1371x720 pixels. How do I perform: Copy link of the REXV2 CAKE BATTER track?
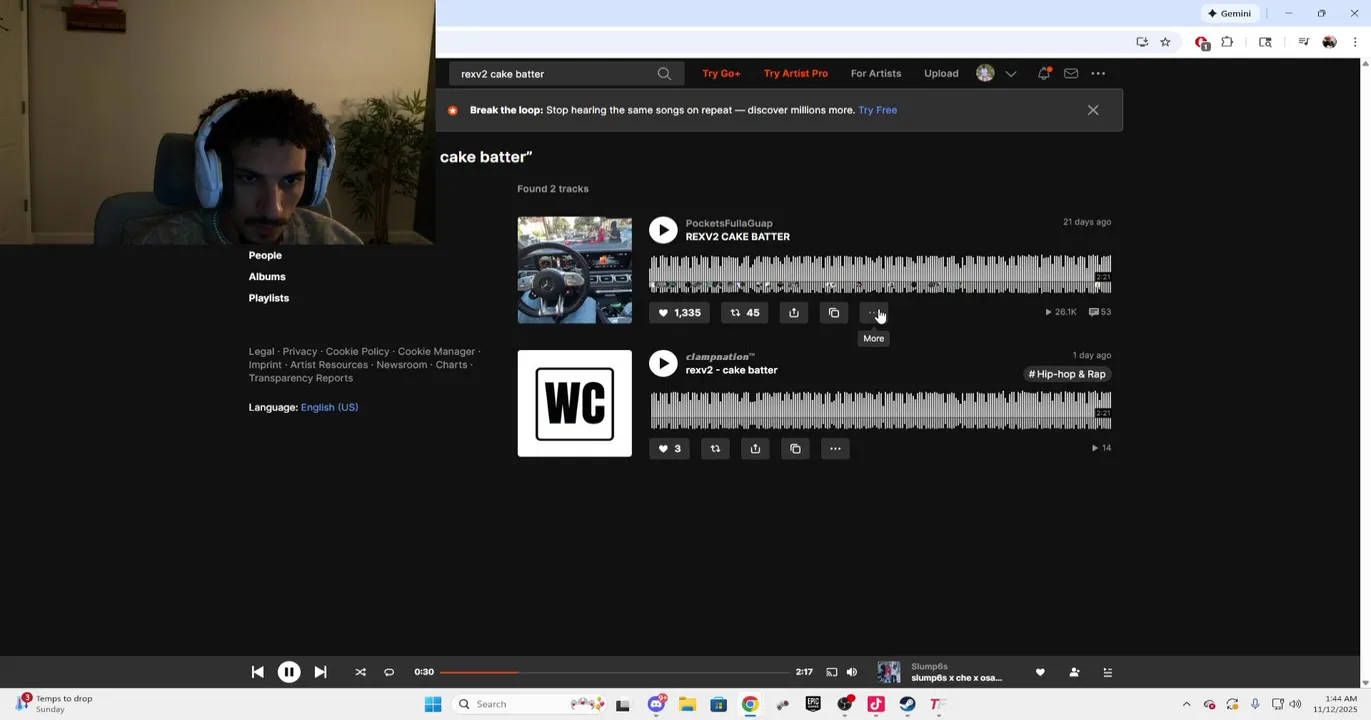click(x=834, y=313)
